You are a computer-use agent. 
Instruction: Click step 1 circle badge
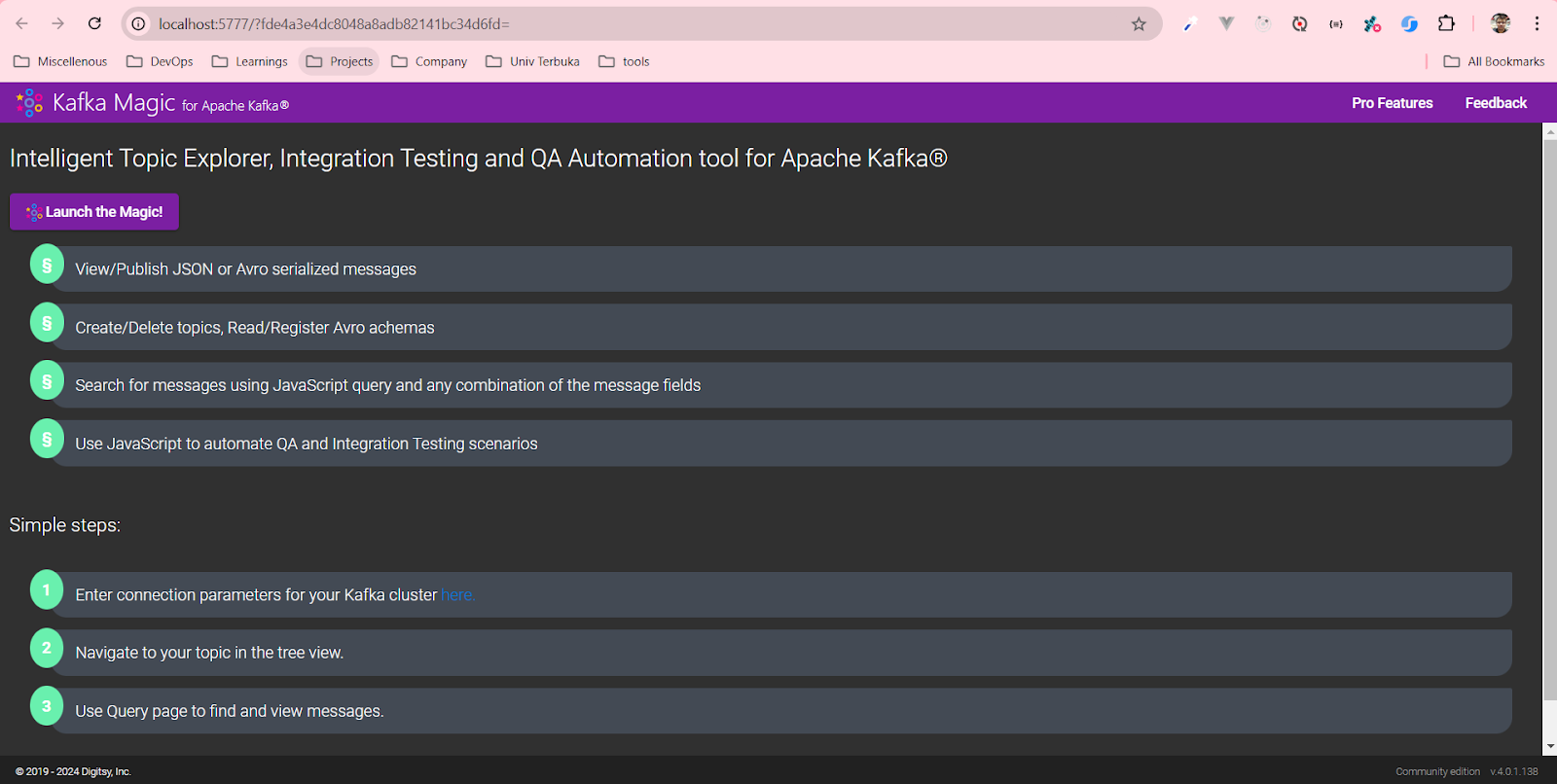(x=47, y=589)
